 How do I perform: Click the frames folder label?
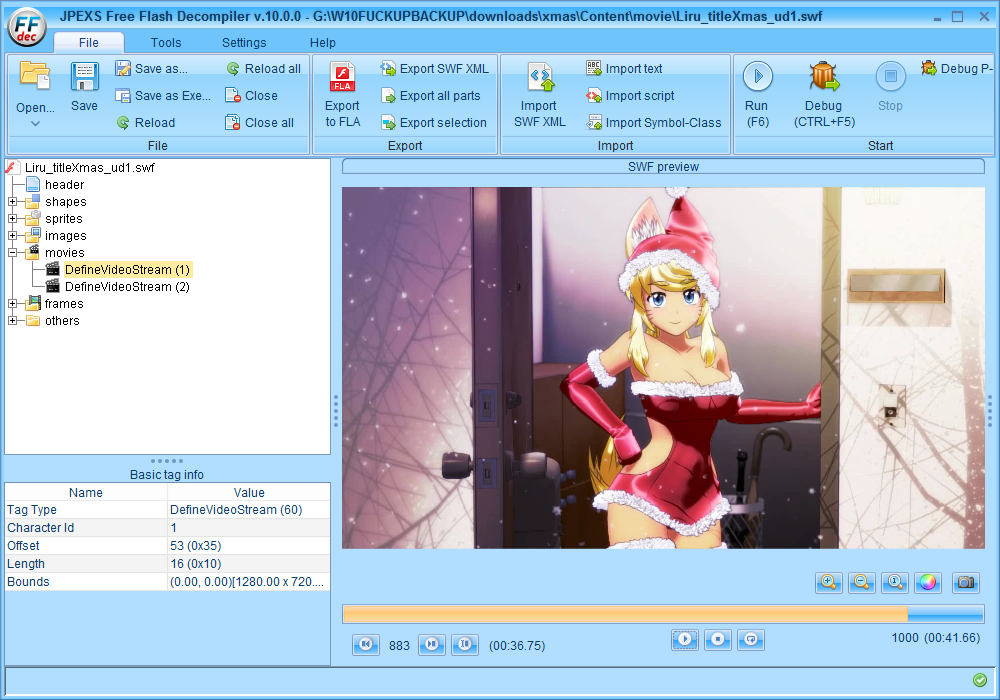coord(64,304)
